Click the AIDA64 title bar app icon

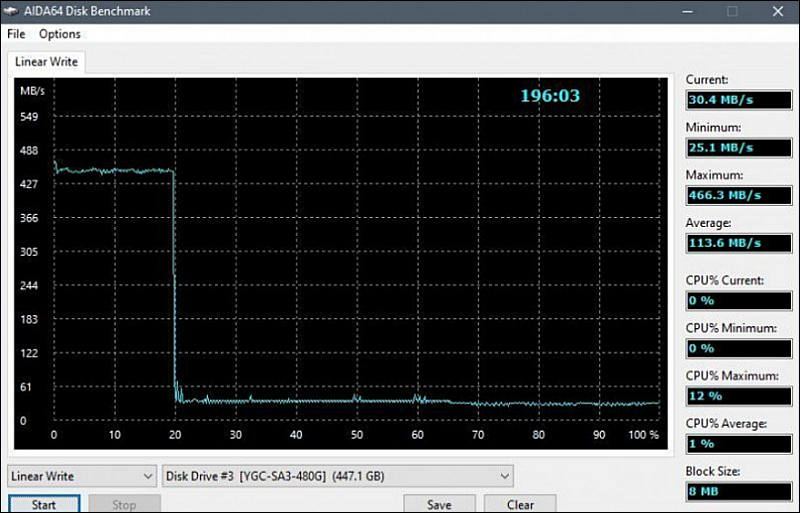11,11
